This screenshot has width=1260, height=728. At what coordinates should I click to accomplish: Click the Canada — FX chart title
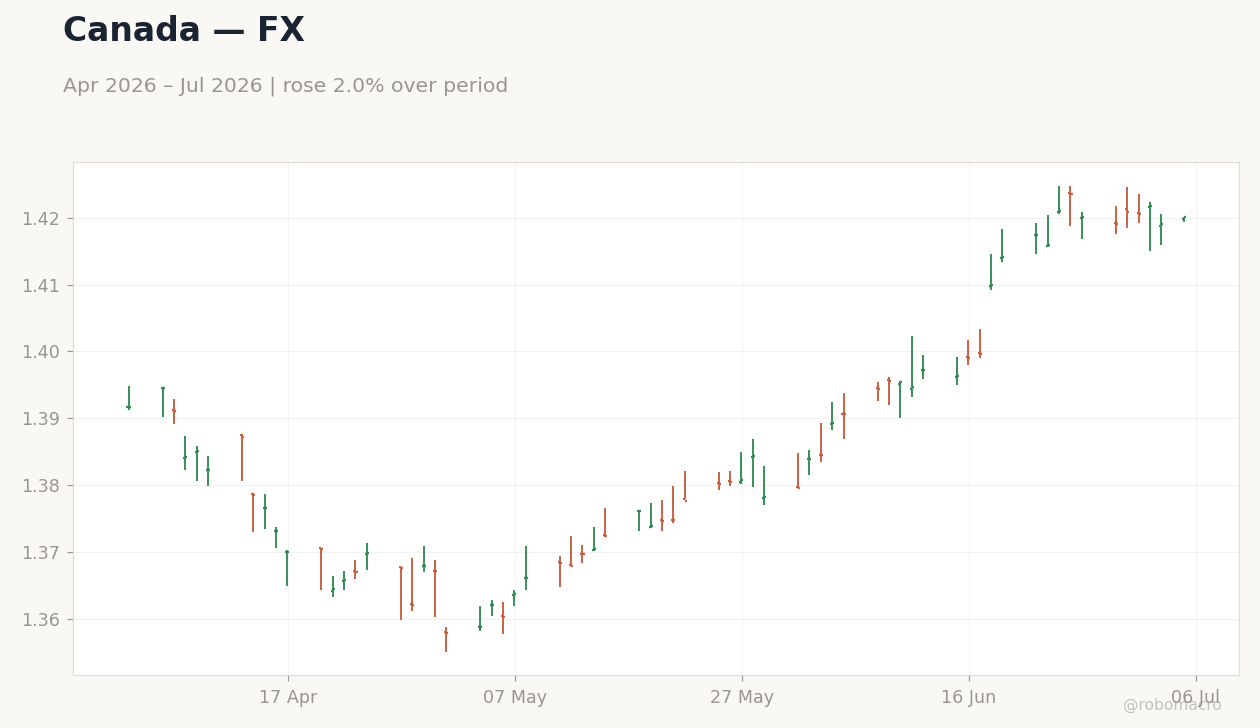183,31
